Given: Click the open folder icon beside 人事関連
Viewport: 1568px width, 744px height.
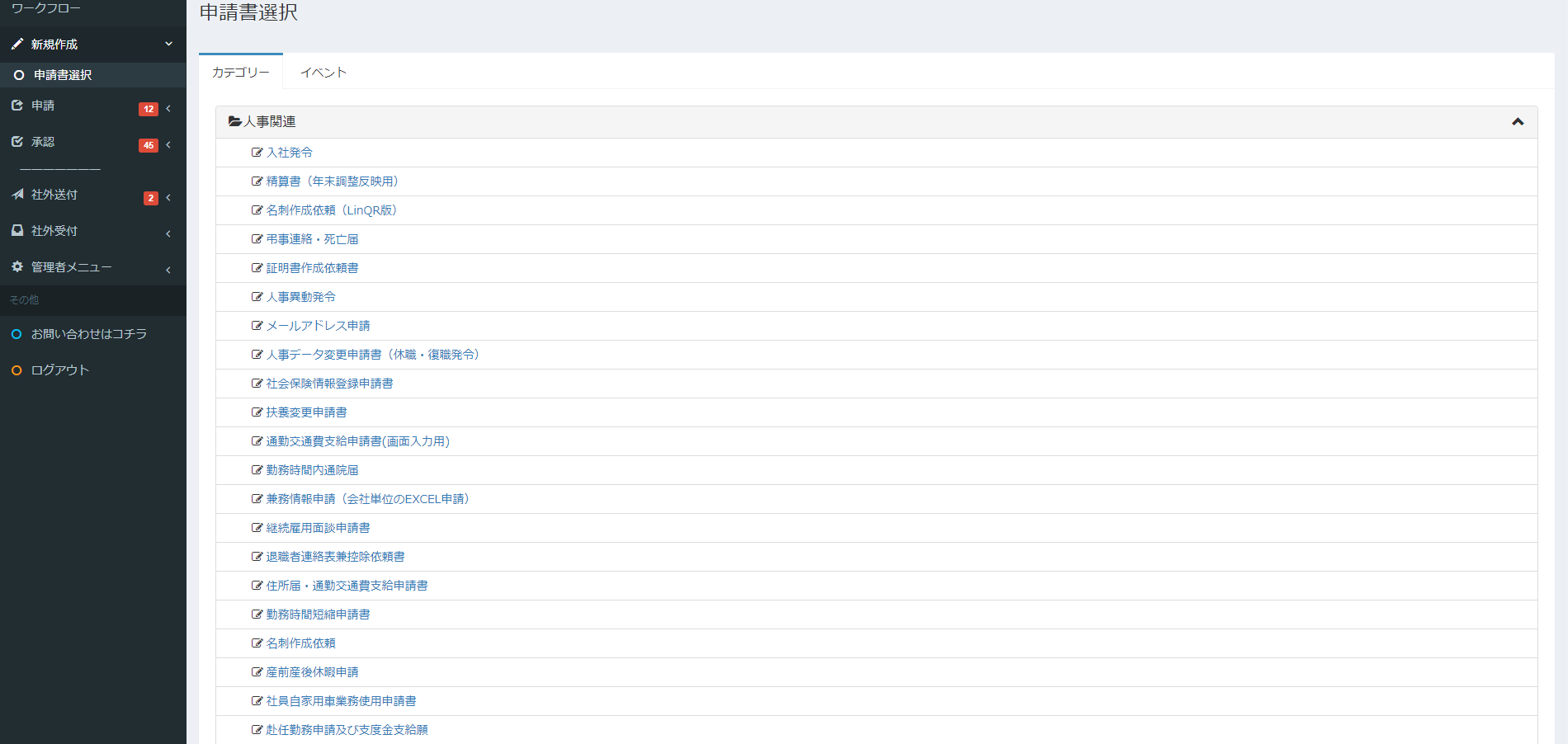Looking at the screenshot, I should [x=235, y=121].
